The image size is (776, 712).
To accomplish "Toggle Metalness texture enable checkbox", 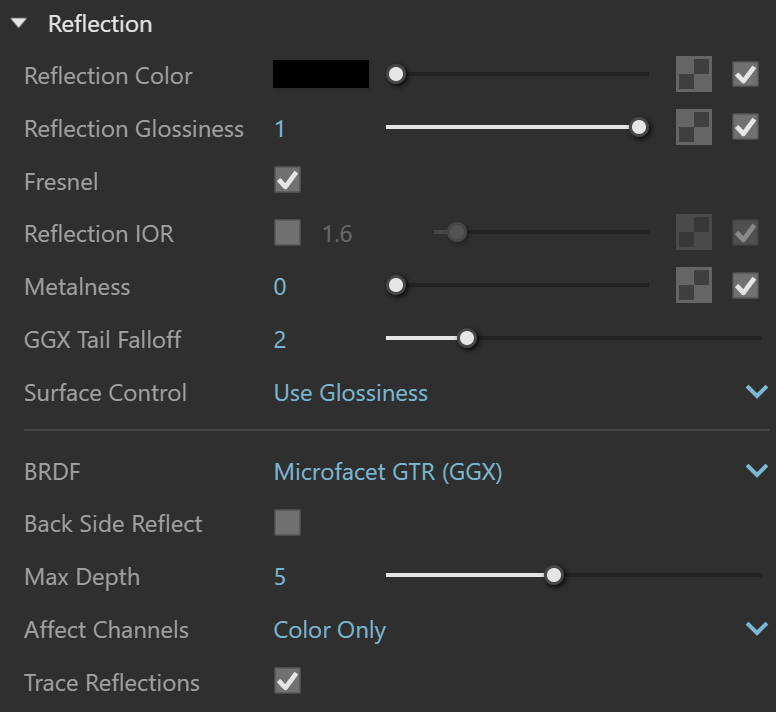I will tap(745, 285).
